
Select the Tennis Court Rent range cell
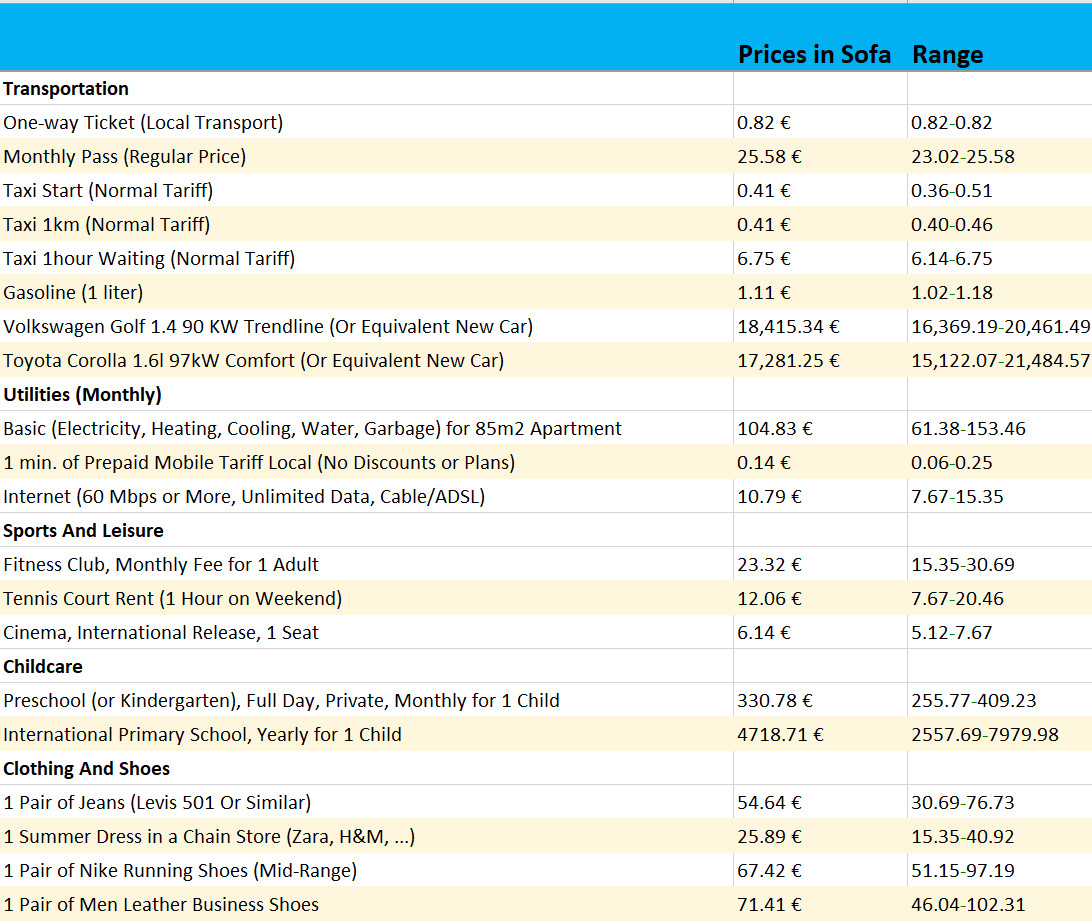957,599
